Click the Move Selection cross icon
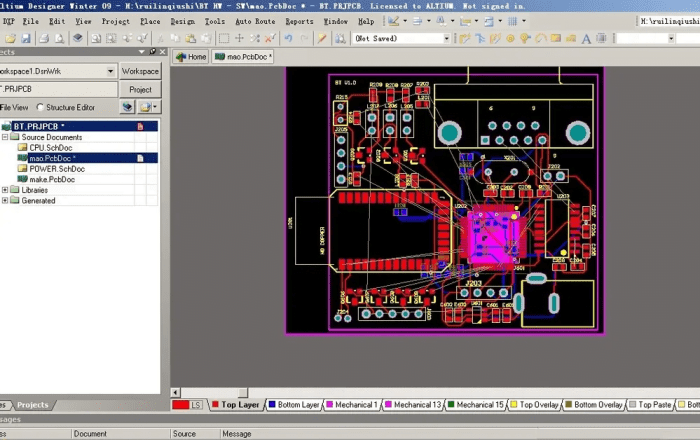The height and width of the screenshot is (440, 700). pos(239,38)
